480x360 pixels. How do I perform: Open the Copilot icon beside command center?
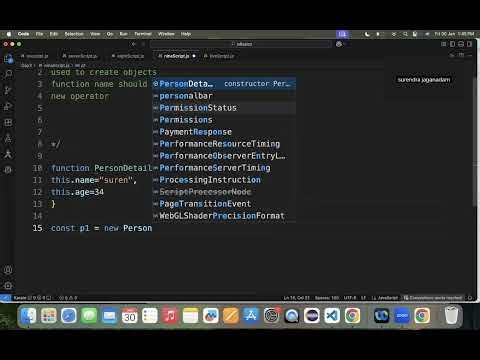339,44
